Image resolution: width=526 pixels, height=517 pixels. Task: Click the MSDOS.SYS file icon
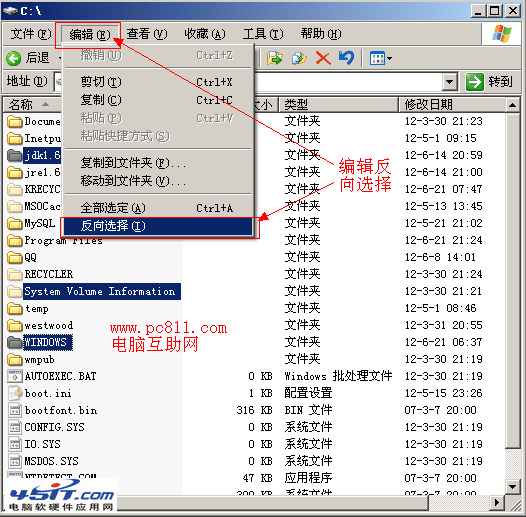coord(14,462)
